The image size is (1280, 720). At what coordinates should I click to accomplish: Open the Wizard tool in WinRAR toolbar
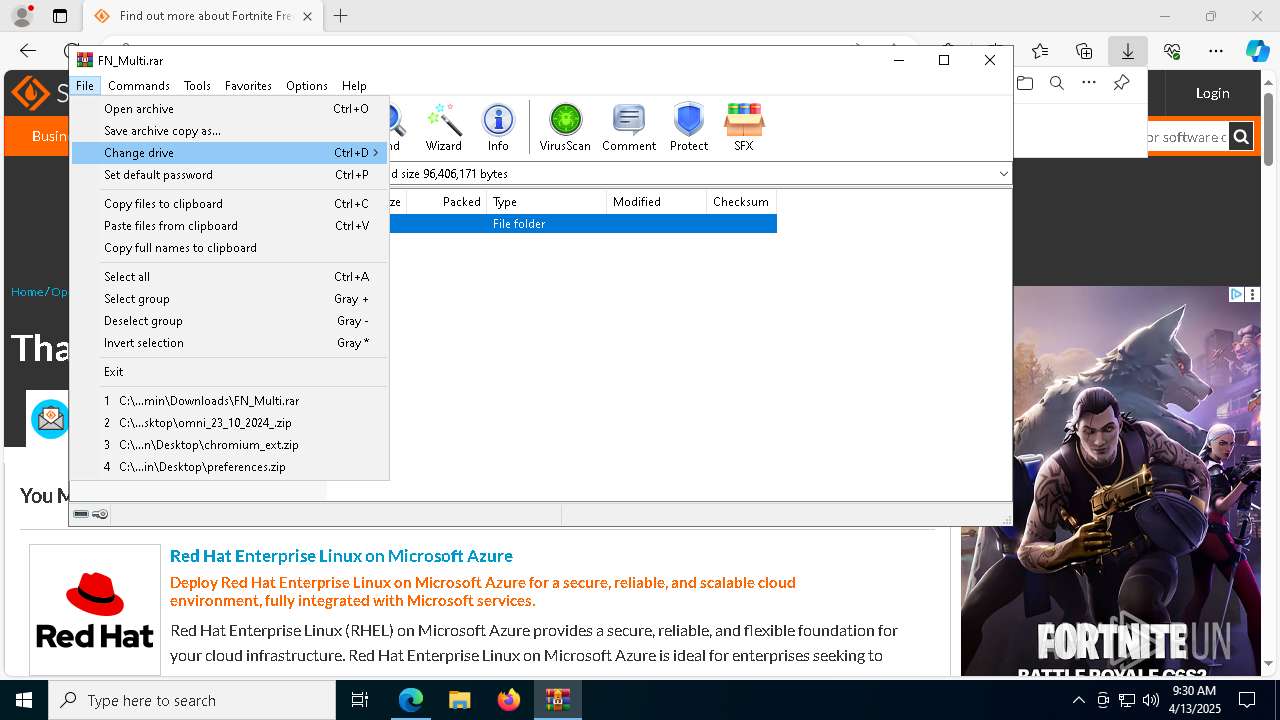click(x=443, y=127)
